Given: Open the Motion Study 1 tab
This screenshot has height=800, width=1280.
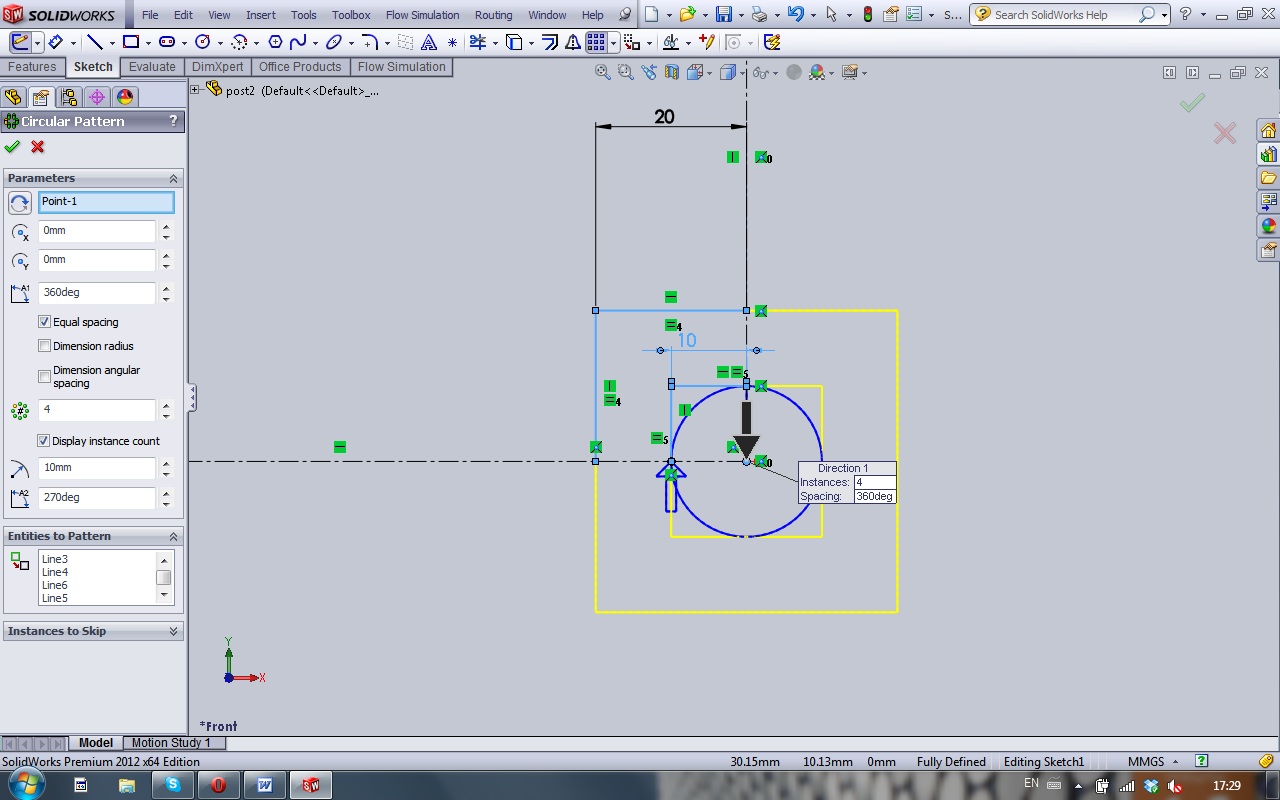Looking at the screenshot, I should (171, 743).
